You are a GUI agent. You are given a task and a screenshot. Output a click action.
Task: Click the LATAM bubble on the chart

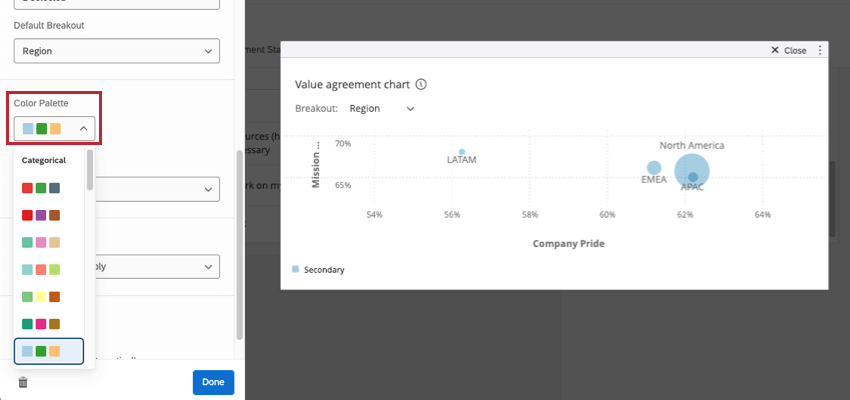[x=462, y=152]
